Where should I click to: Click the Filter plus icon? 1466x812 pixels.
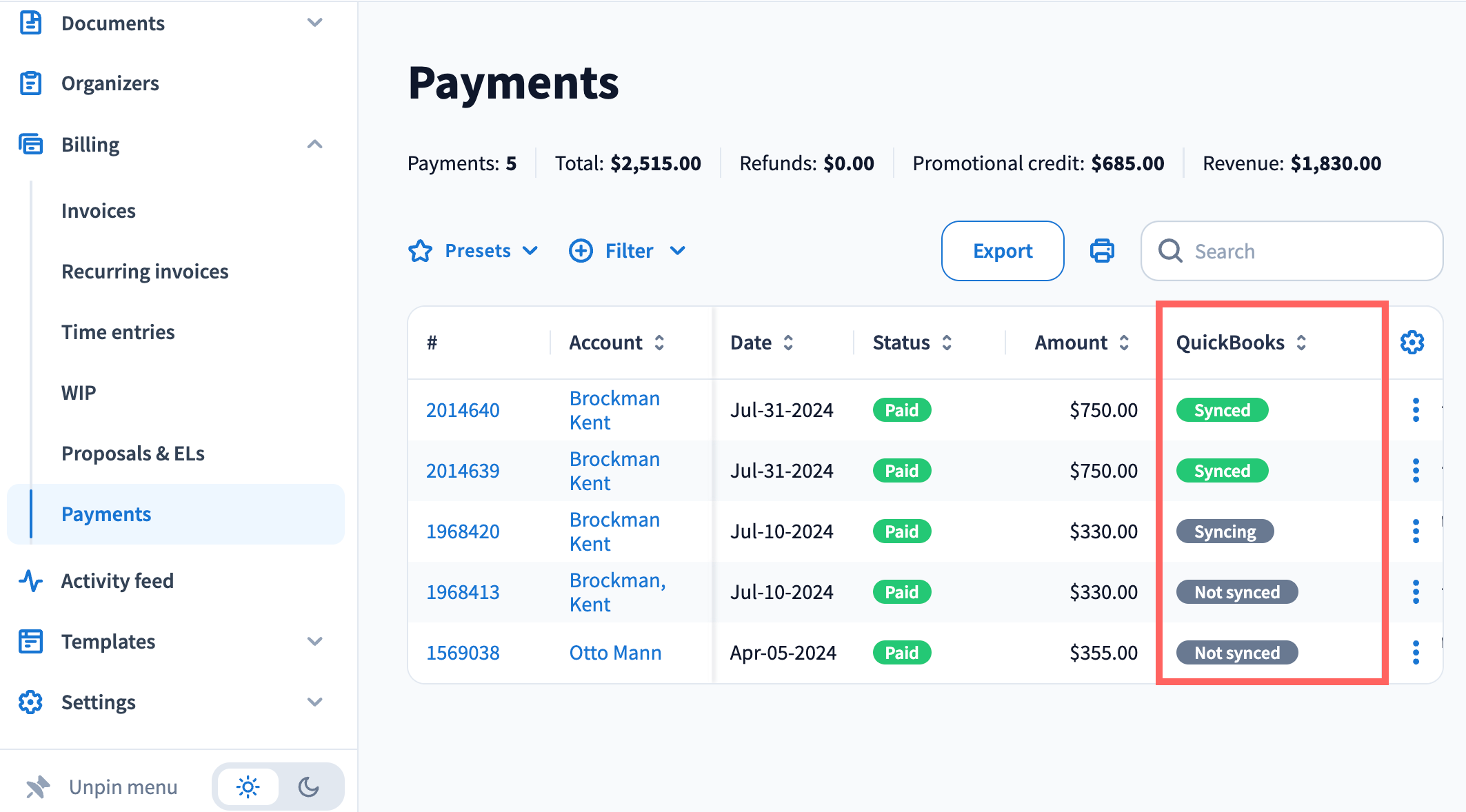click(581, 251)
